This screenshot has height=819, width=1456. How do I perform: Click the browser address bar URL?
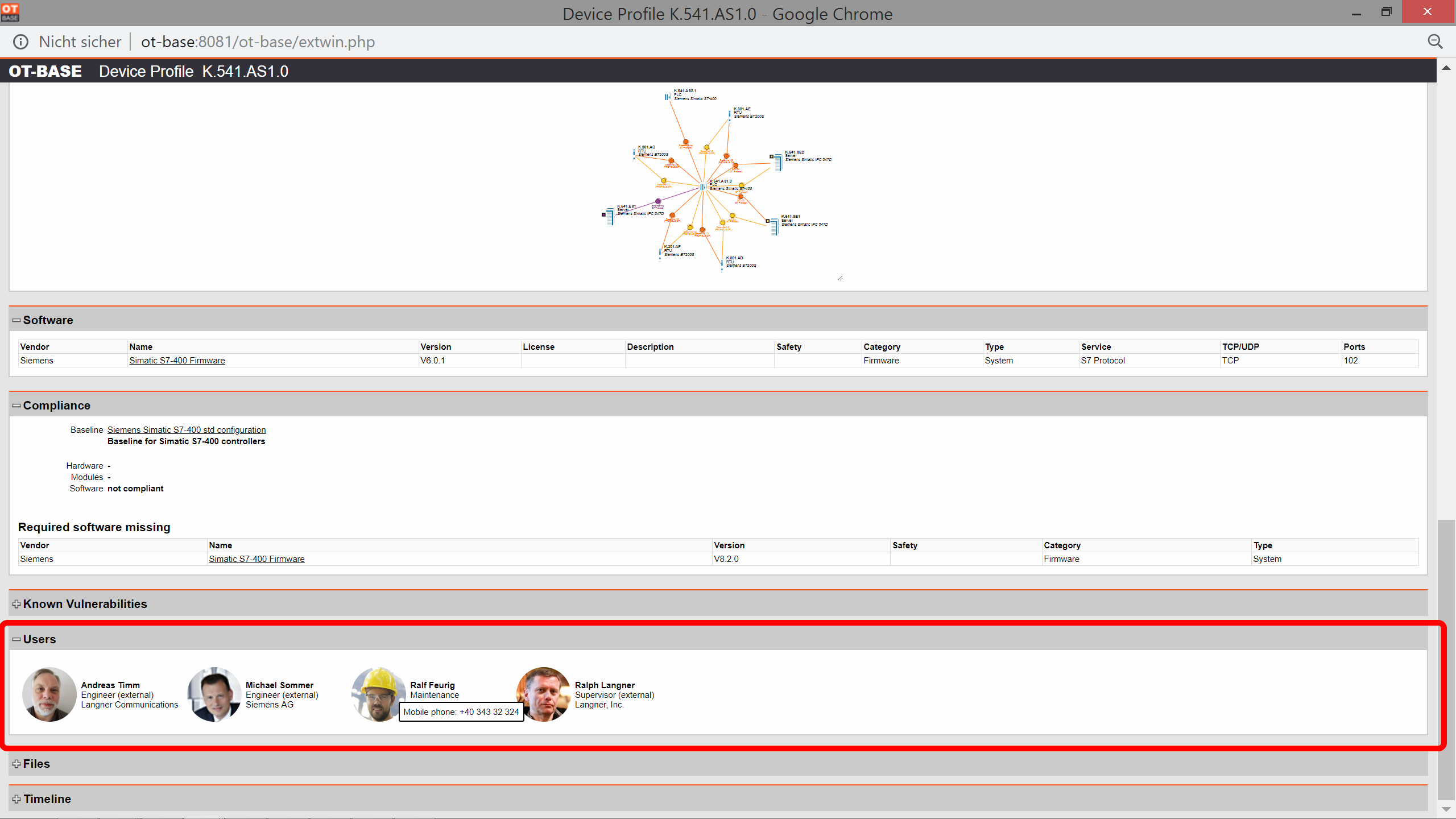258,42
